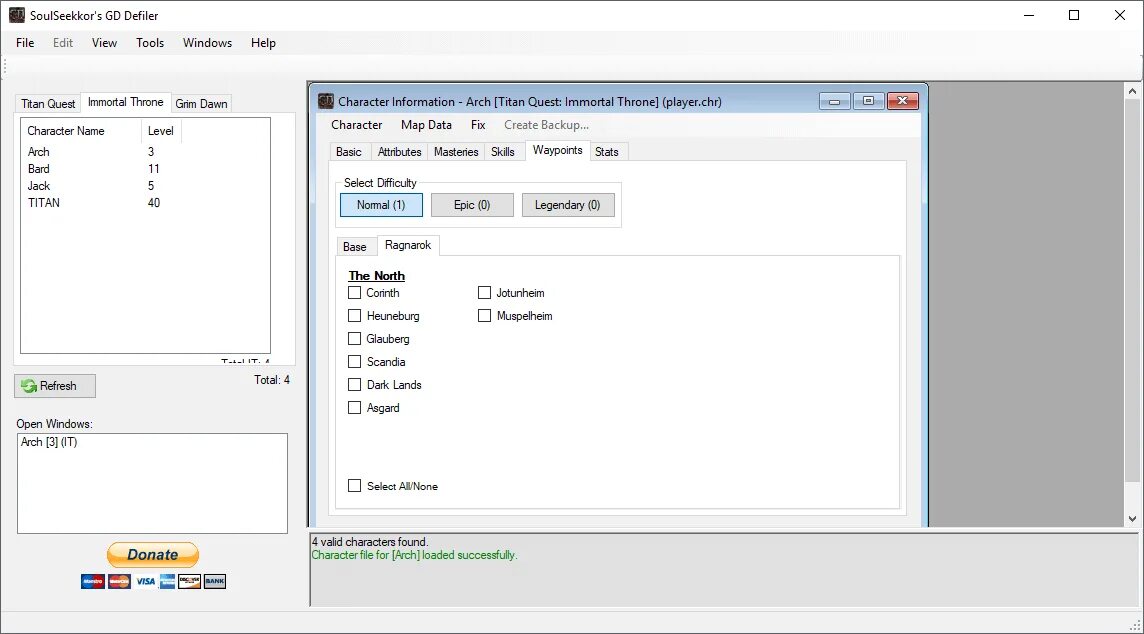Close the Character Information child window
The height and width of the screenshot is (634, 1144).
(903, 101)
